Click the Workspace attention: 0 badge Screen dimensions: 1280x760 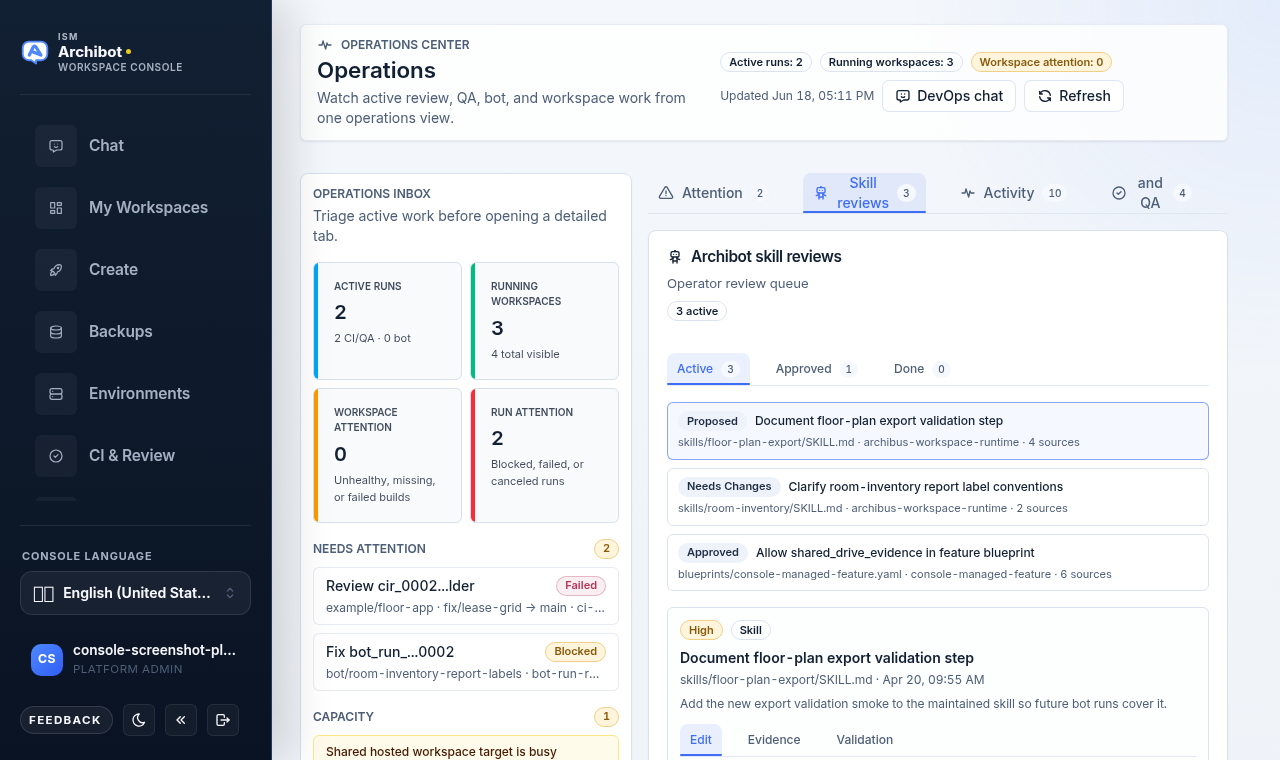pos(1041,62)
